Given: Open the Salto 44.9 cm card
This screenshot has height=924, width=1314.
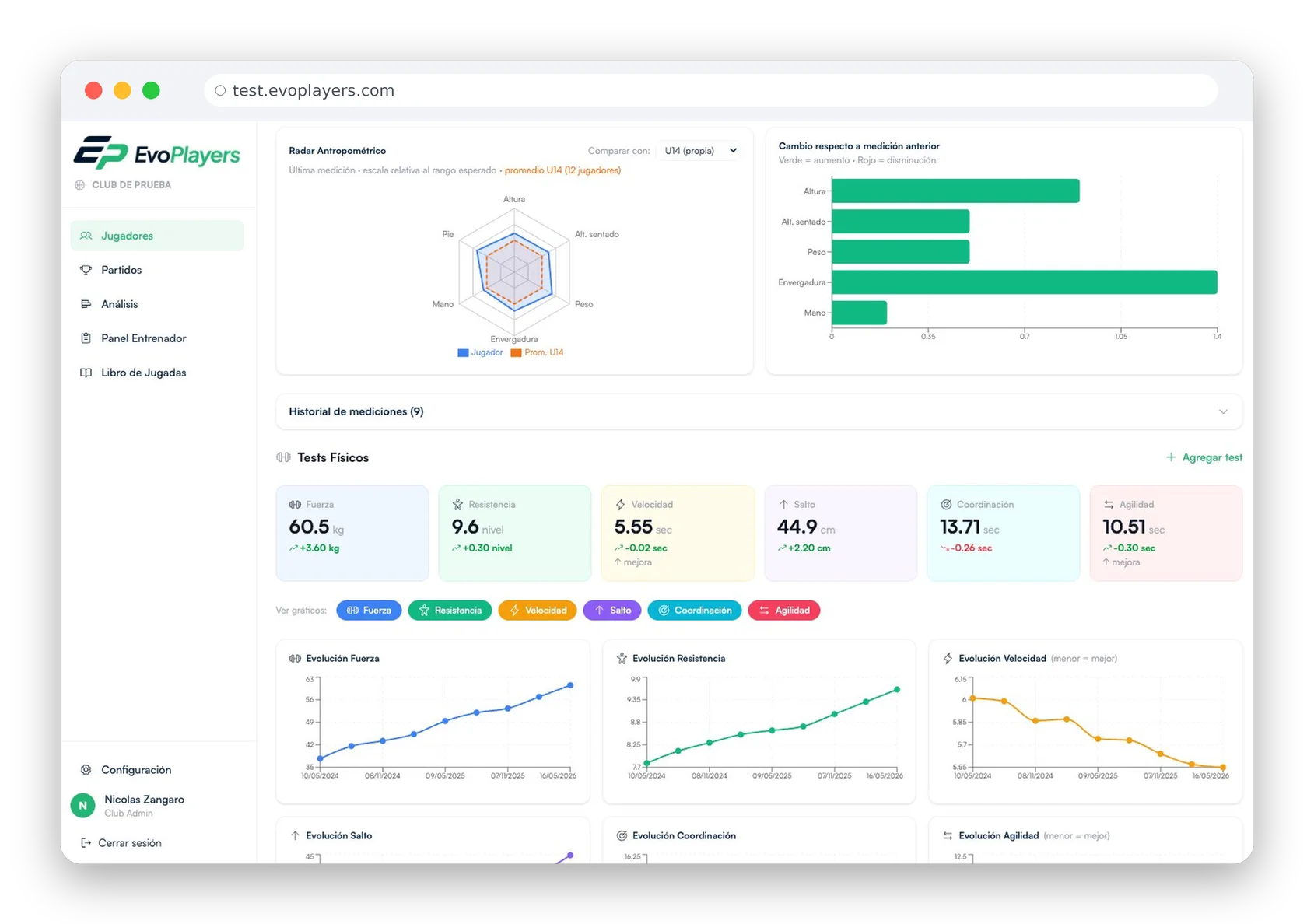Looking at the screenshot, I should tap(840, 534).
